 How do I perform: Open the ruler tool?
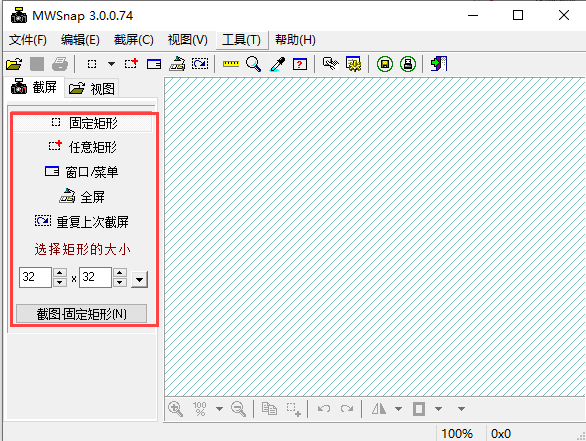click(x=231, y=64)
